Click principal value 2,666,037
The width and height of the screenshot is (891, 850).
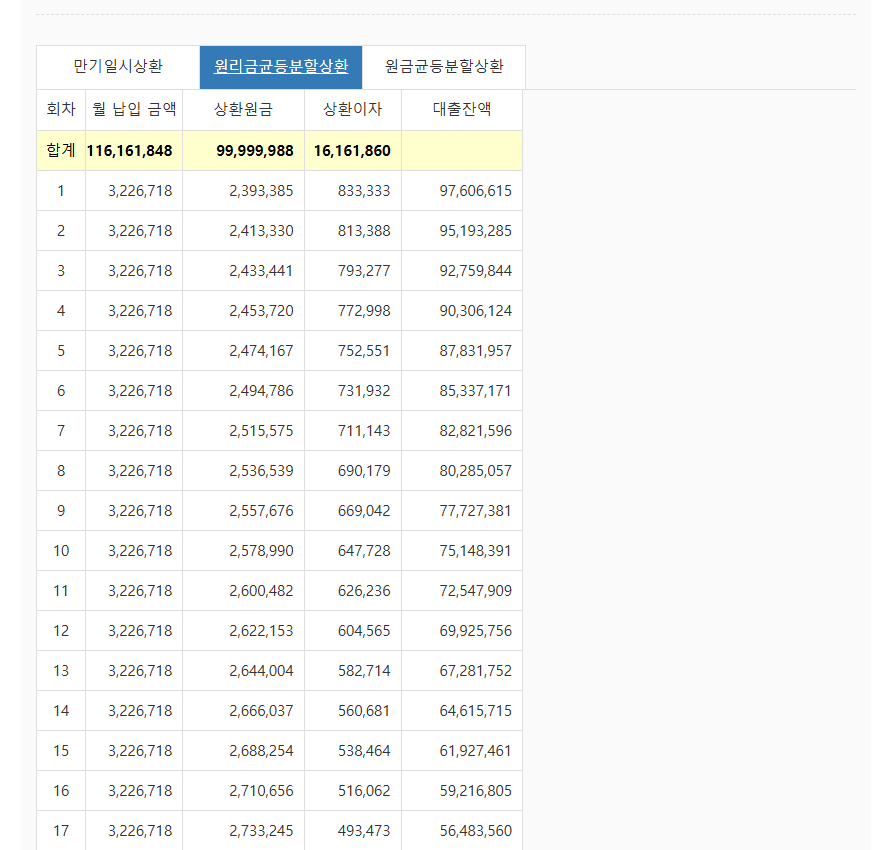pos(261,711)
